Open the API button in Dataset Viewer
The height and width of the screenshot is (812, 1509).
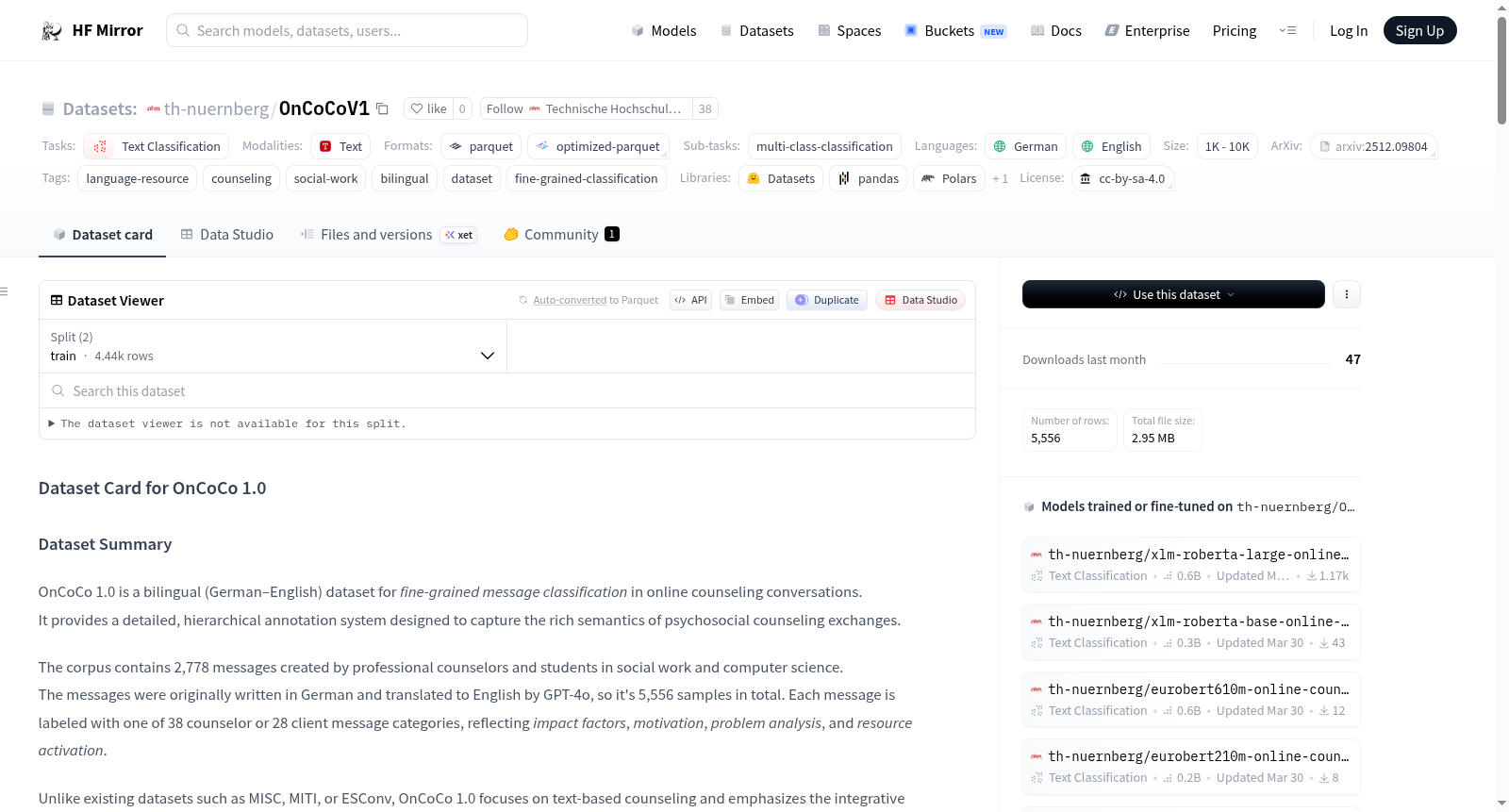pos(690,300)
